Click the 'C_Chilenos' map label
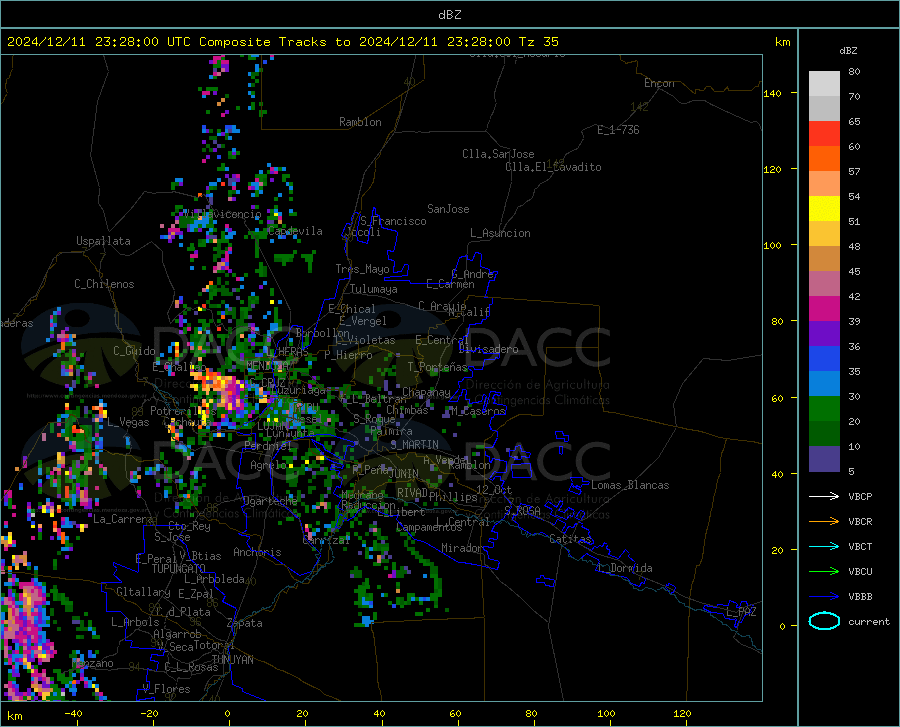 pyautogui.click(x=104, y=284)
